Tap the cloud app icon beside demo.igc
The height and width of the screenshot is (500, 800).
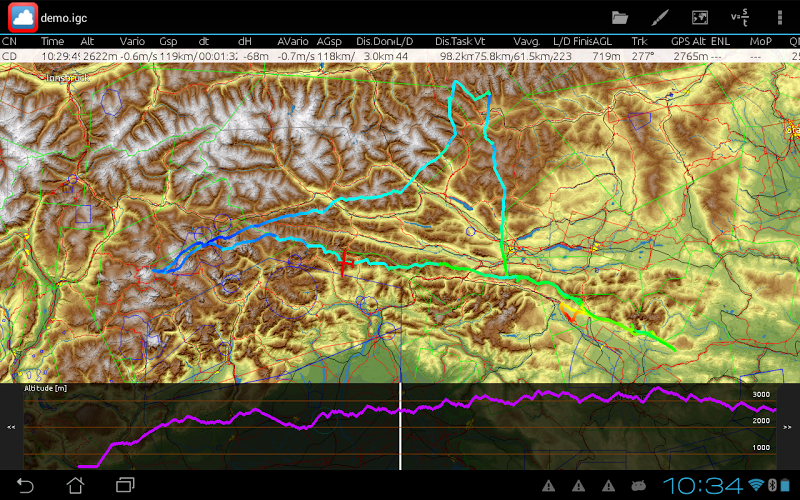(x=22, y=18)
